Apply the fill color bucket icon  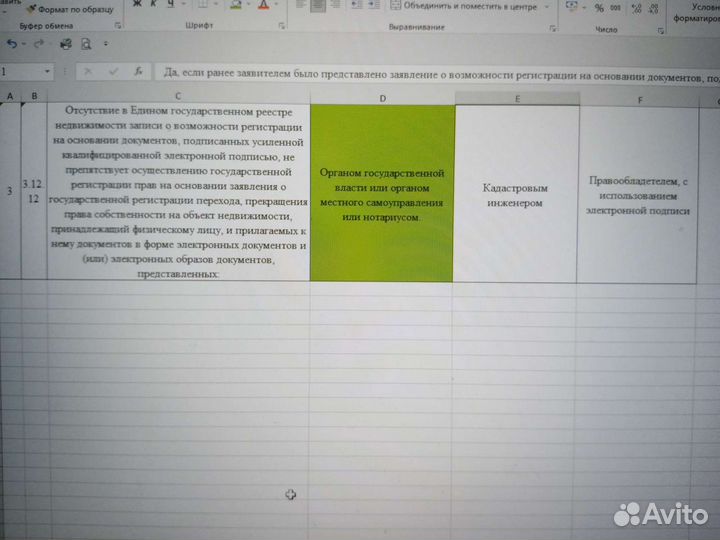236,5
